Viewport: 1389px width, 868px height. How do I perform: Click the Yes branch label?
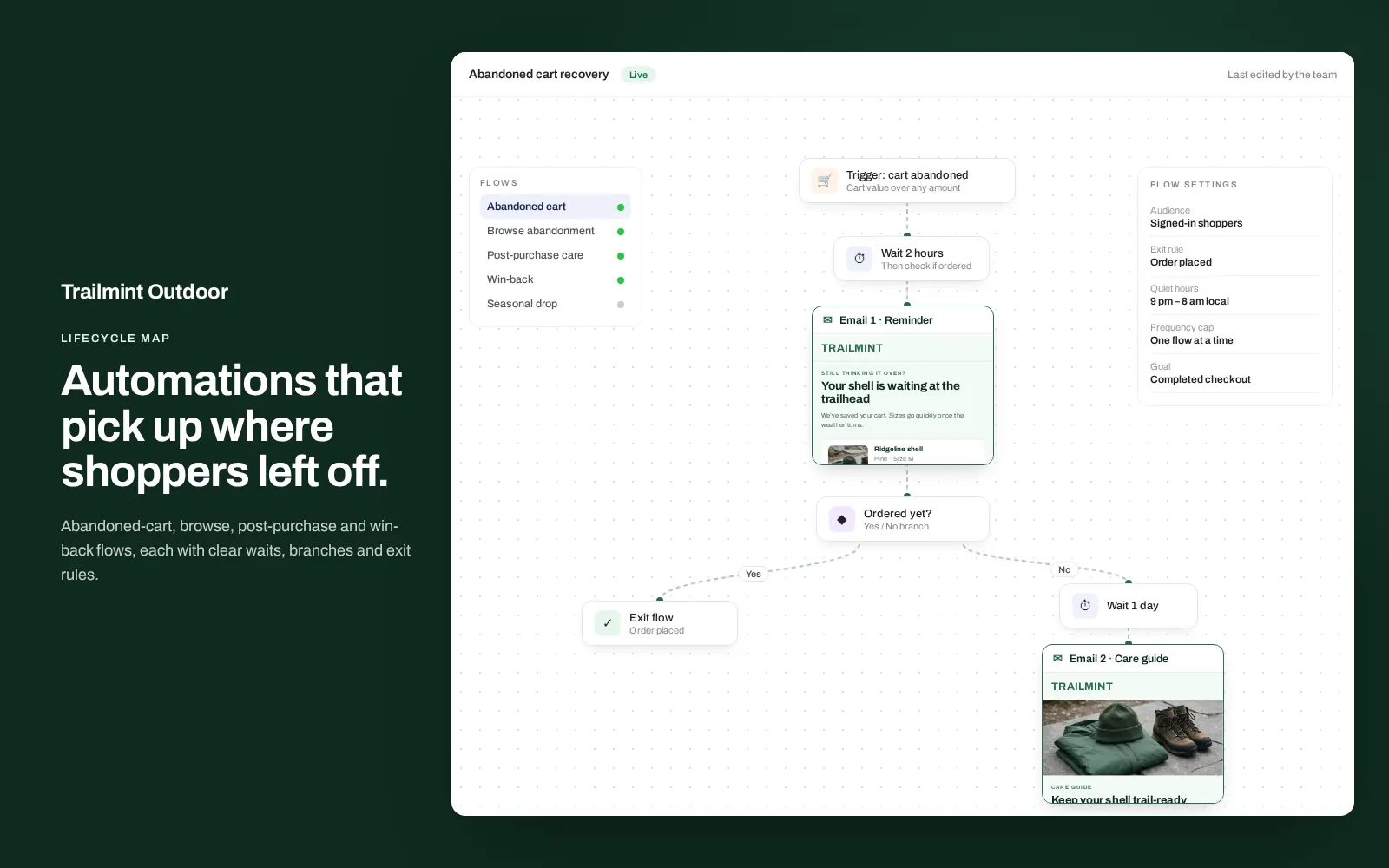[754, 574]
